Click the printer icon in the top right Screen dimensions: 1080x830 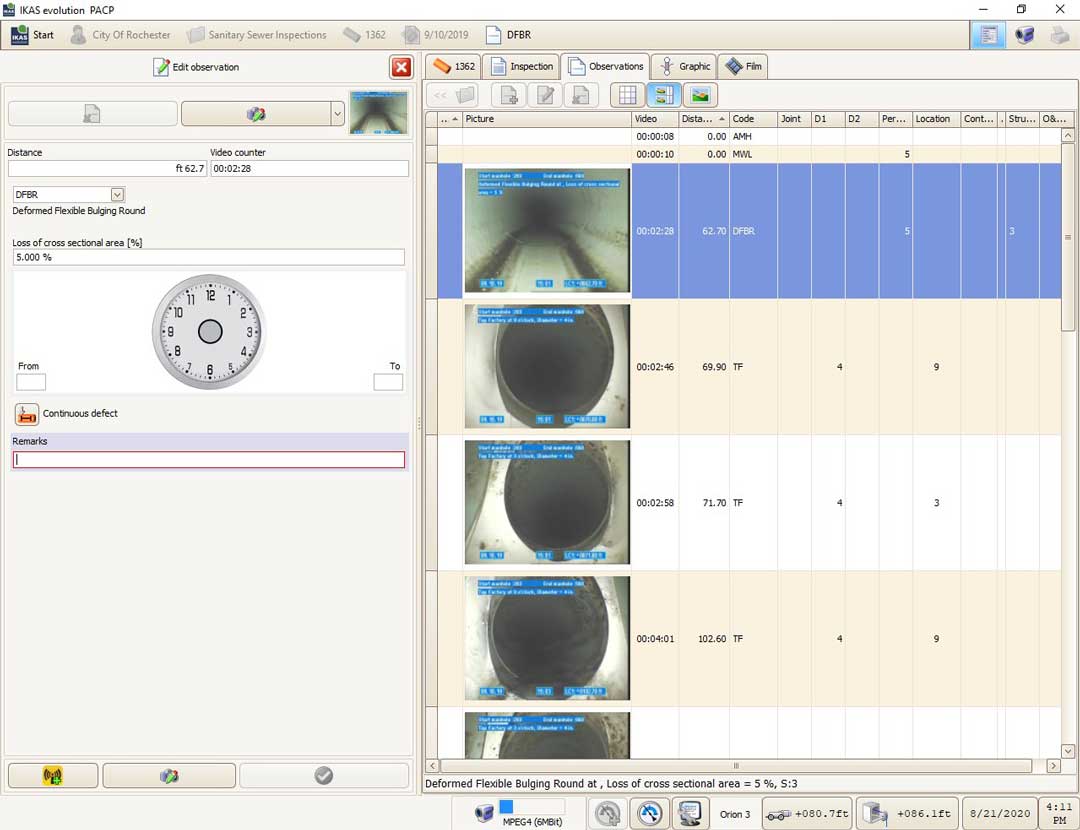(x=1060, y=35)
